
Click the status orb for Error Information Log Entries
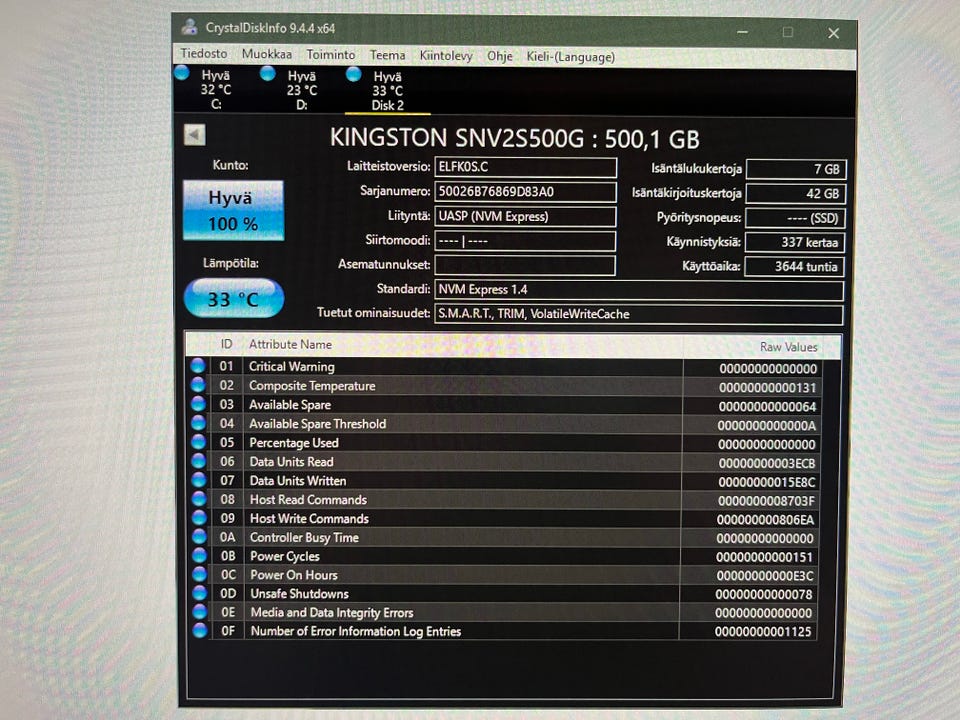(200, 630)
